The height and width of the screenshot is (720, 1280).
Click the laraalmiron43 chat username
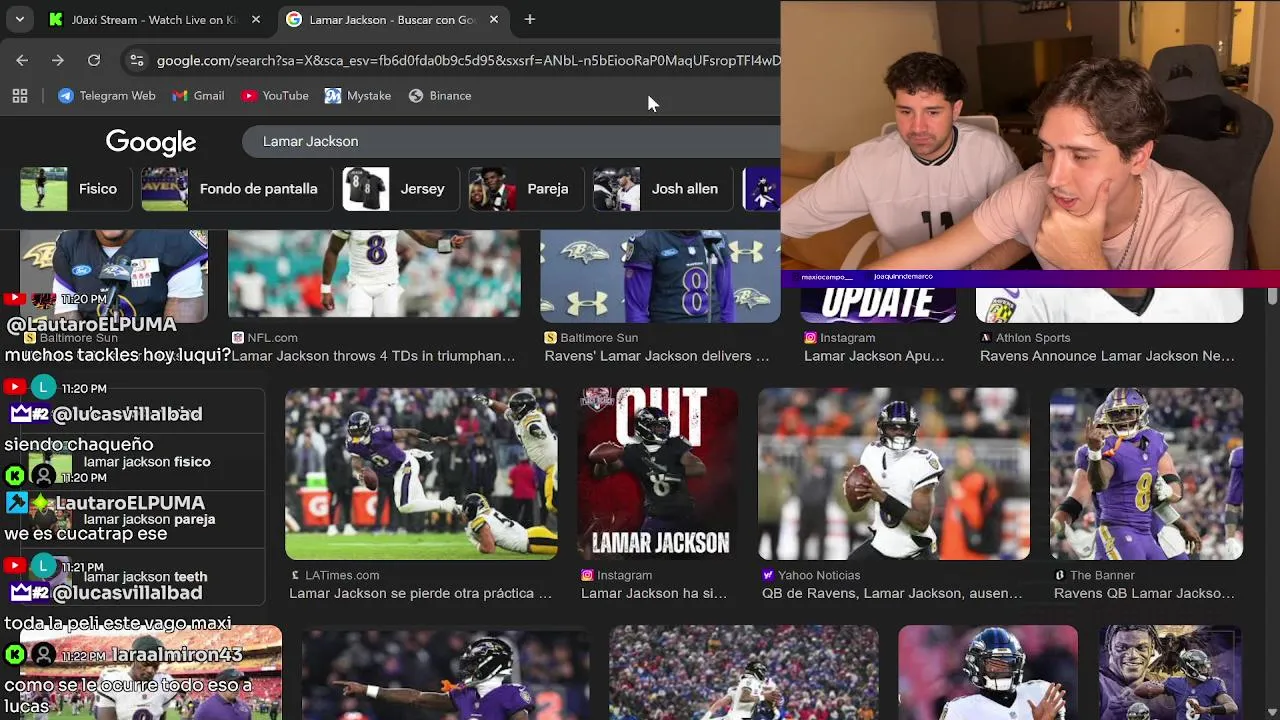tap(177, 656)
